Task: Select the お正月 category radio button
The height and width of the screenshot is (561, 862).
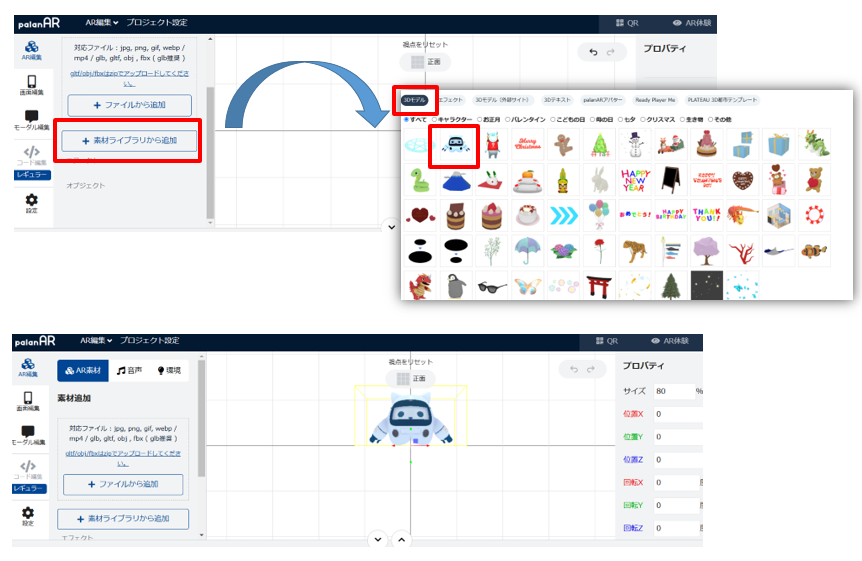Action: [x=480, y=119]
